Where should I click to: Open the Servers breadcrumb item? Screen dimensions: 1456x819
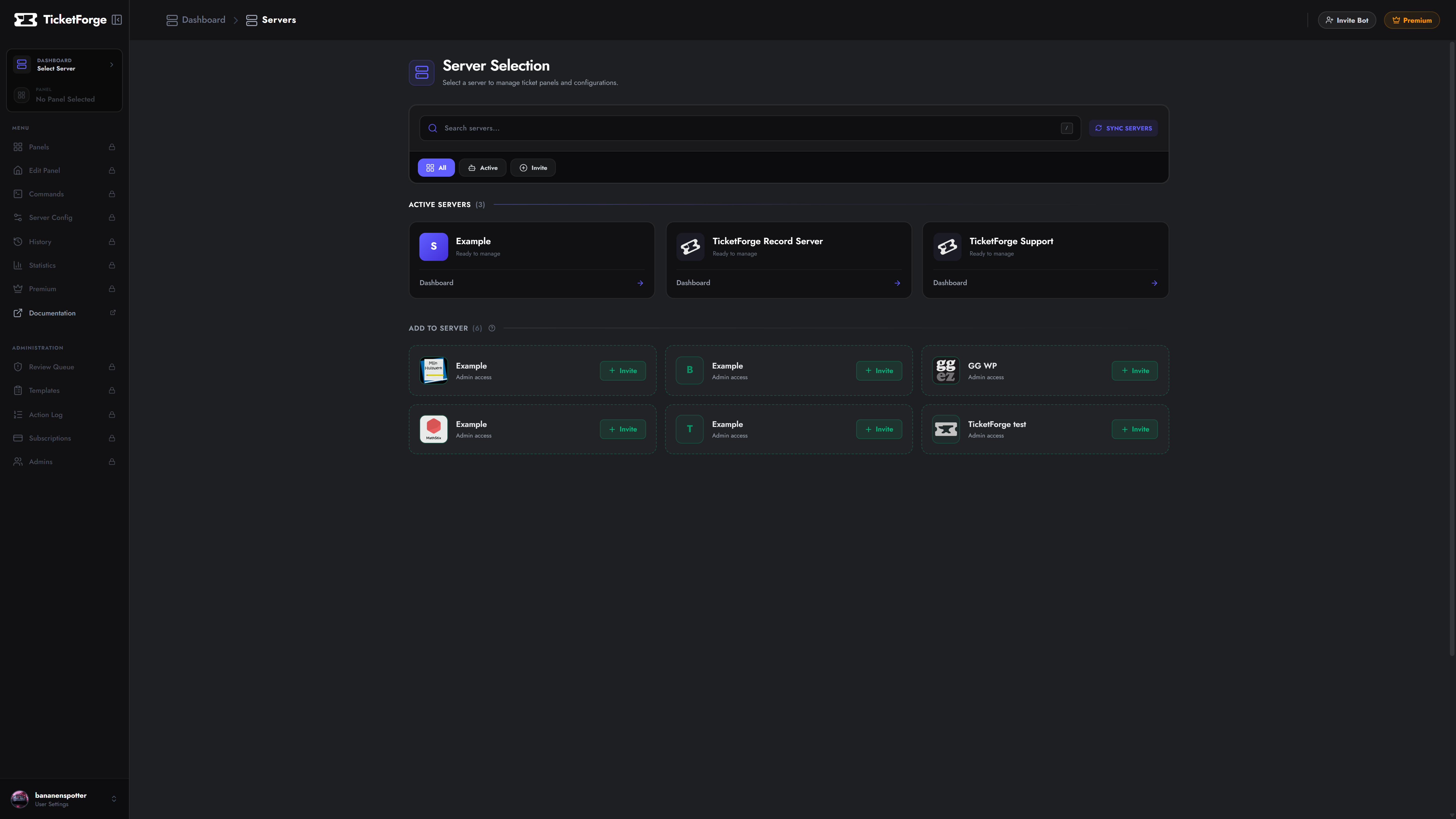(271, 20)
